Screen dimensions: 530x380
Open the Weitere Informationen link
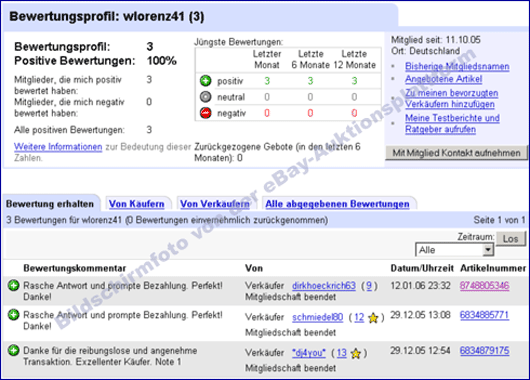click(58, 147)
